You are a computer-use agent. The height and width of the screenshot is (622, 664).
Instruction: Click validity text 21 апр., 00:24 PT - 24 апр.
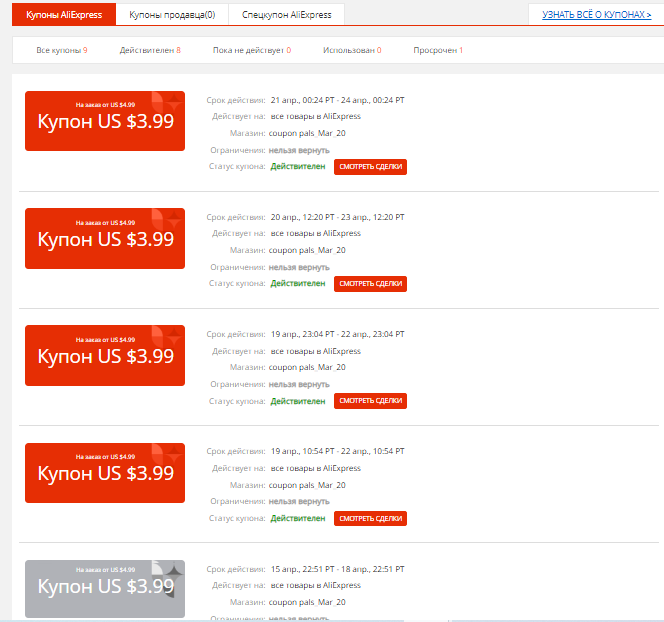point(338,100)
